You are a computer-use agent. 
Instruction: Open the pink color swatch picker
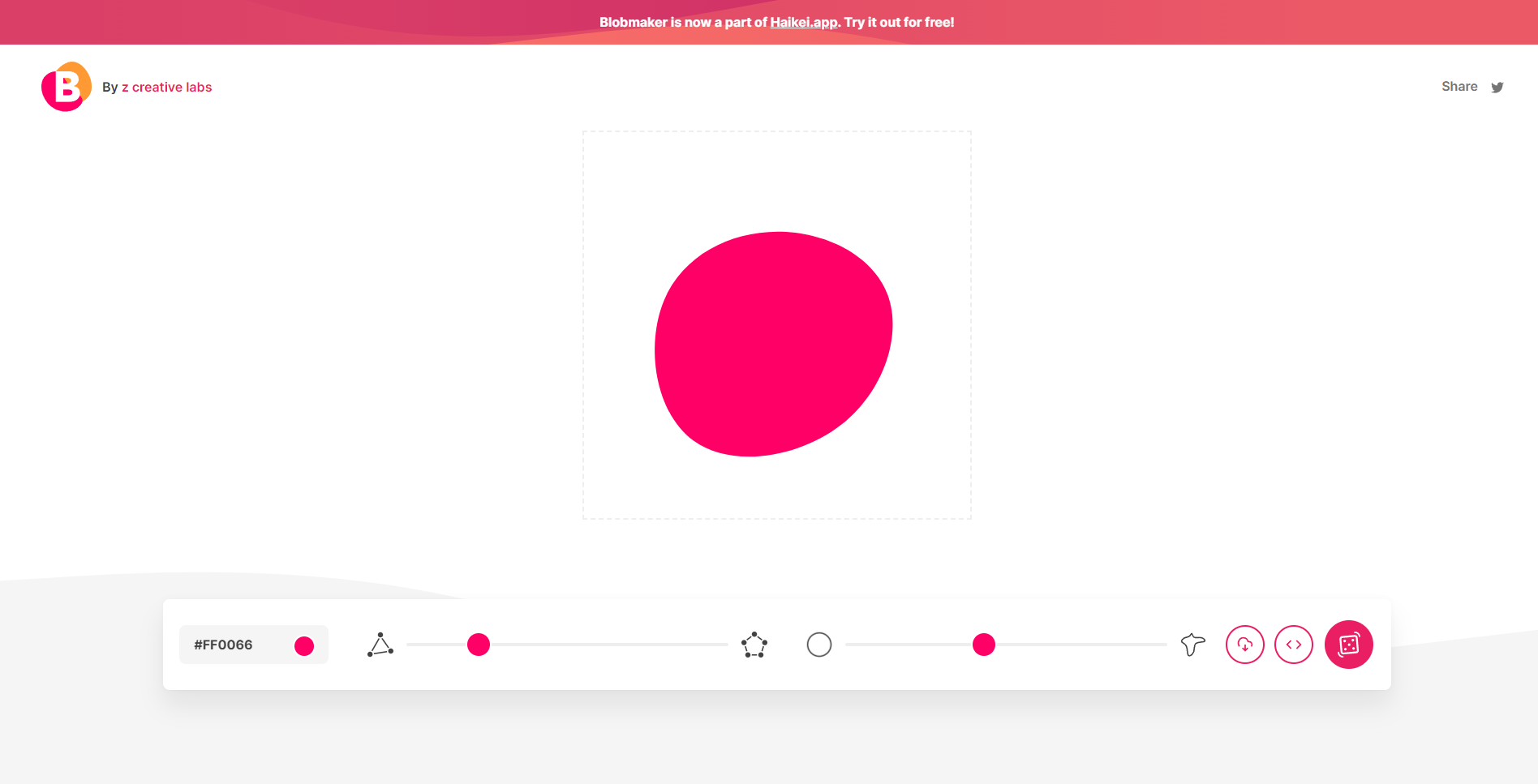tap(304, 645)
